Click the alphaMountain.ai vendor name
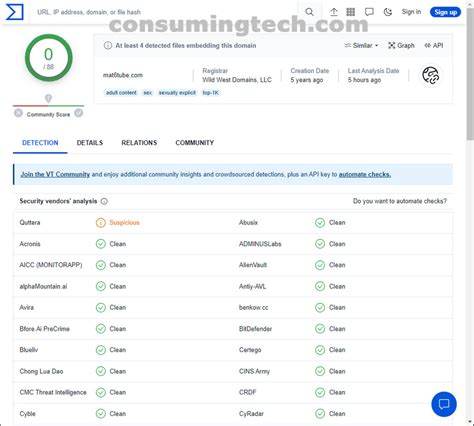The image size is (474, 426). tap(43, 286)
